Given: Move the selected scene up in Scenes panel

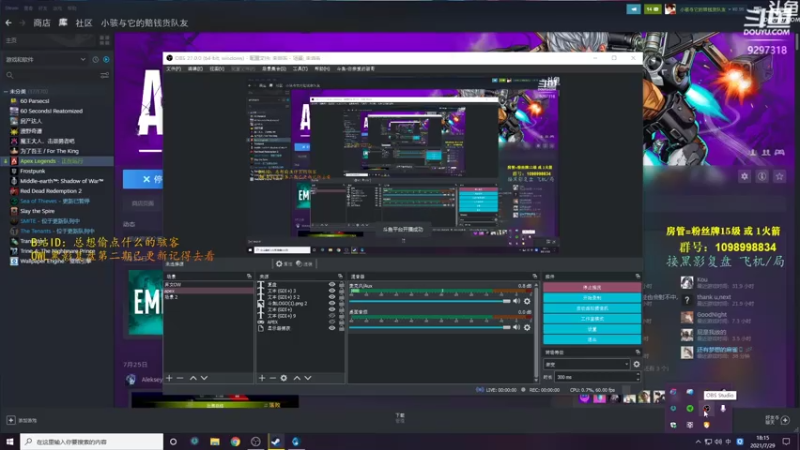Looking at the screenshot, I should pyautogui.click(x=193, y=378).
